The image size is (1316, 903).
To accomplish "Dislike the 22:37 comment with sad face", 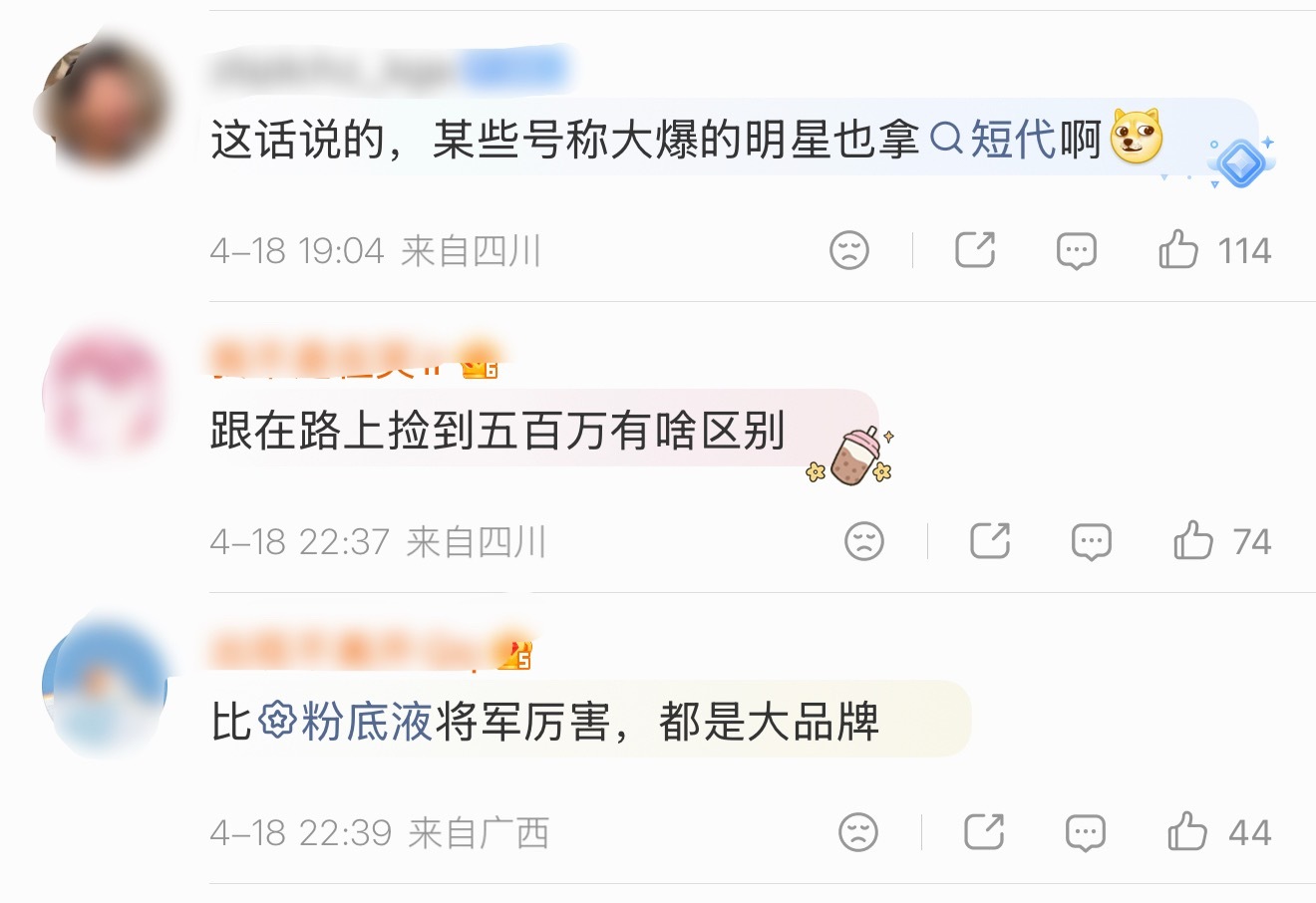I will (864, 542).
